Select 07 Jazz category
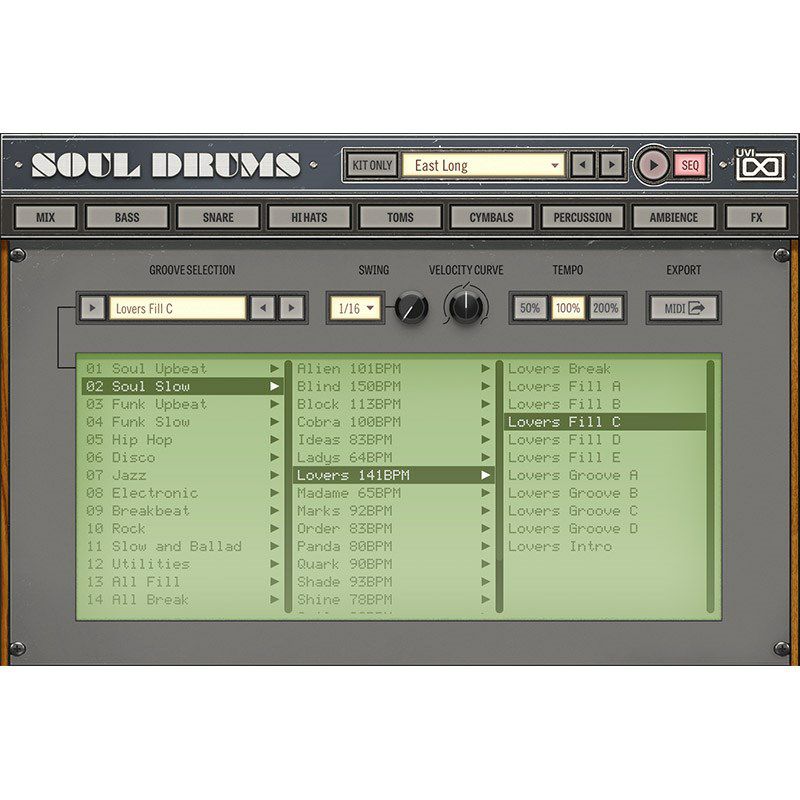The image size is (800, 800). click(x=183, y=476)
